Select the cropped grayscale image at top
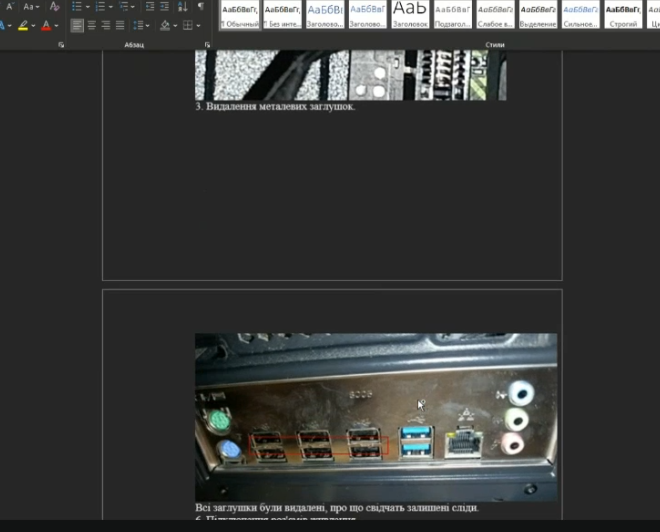 coord(351,75)
